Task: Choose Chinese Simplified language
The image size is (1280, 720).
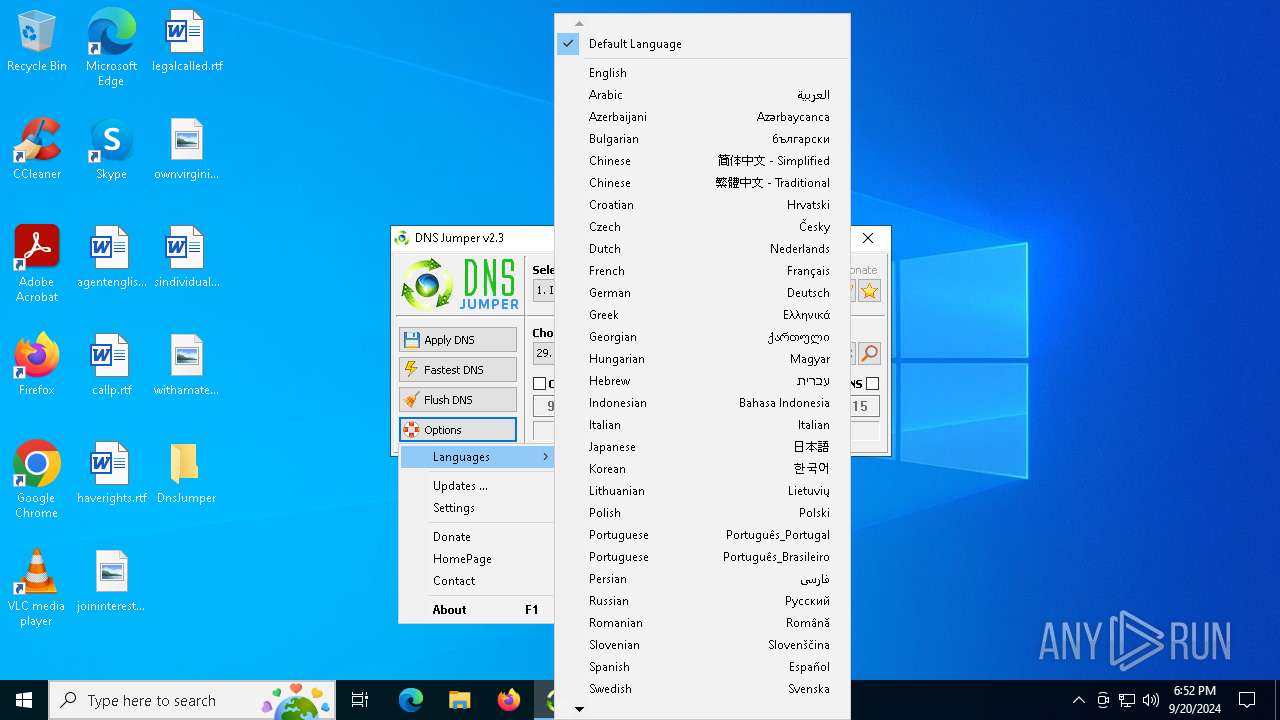Action: click(702, 161)
